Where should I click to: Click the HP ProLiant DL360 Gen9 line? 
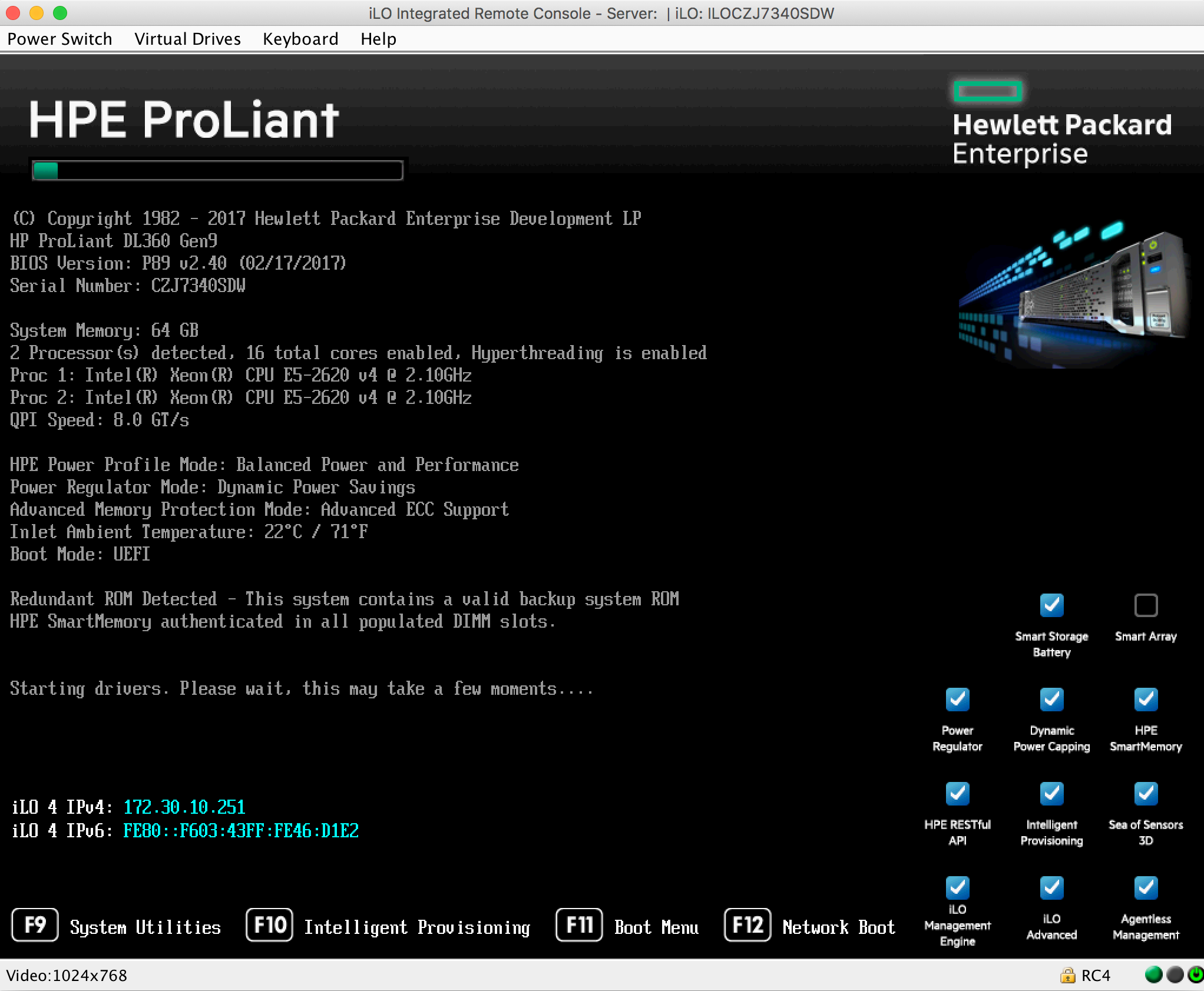pos(114,241)
